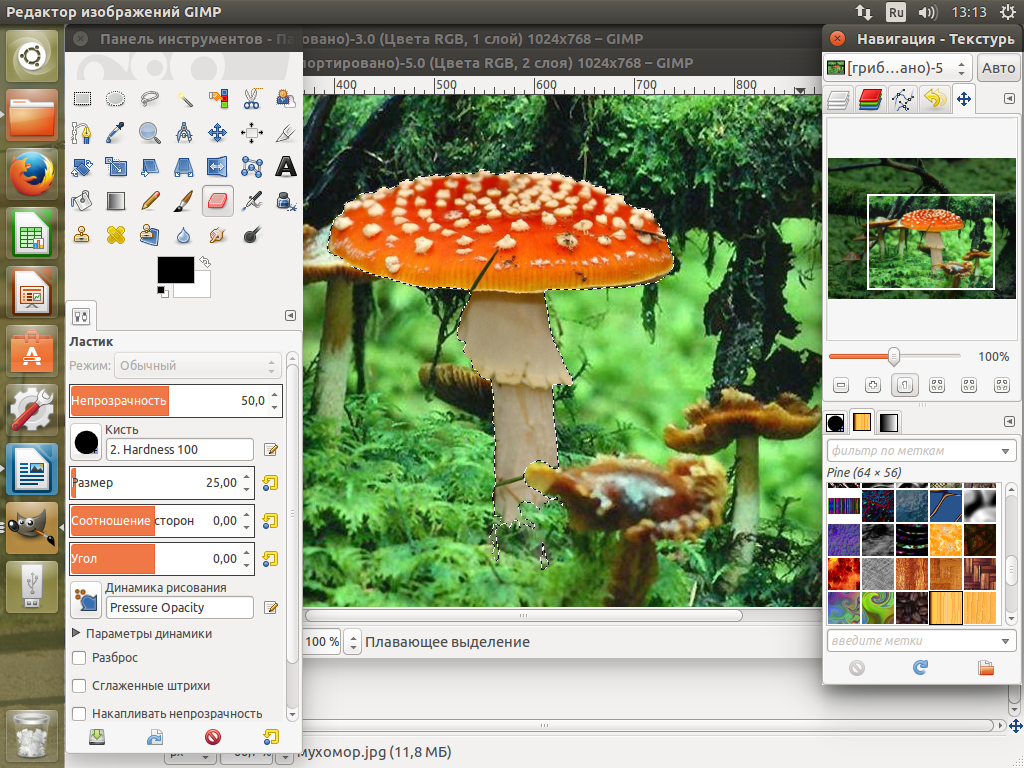The width and height of the screenshot is (1024, 768).
Task: Click the black foreground color swatch
Action: (x=175, y=270)
